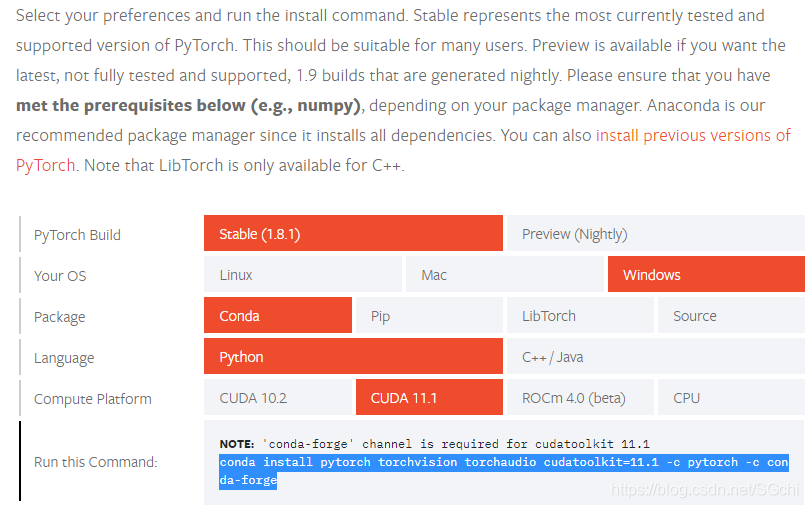Select the Windows OS option

tap(706, 275)
